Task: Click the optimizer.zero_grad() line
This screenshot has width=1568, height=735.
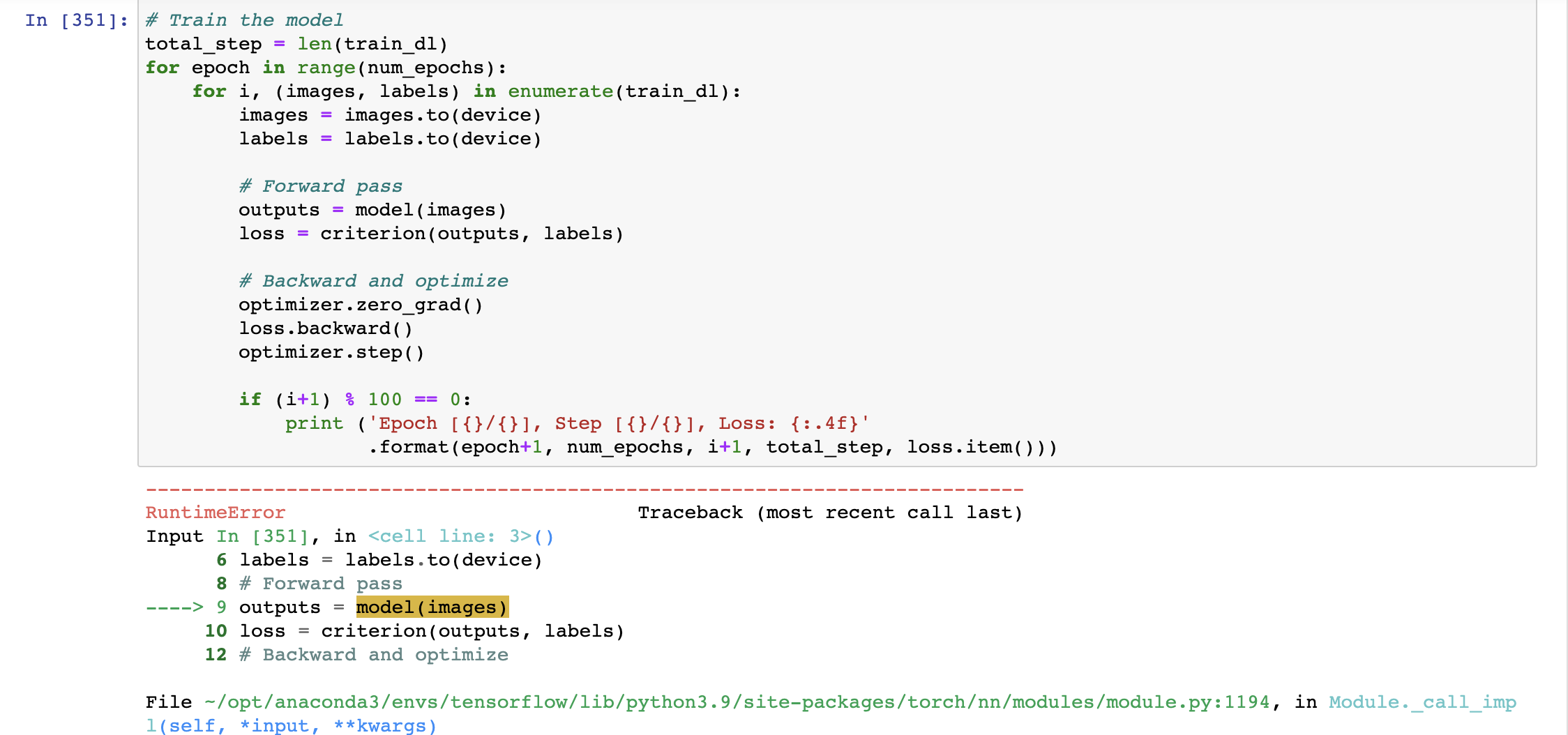Action: tap(360, 305)
